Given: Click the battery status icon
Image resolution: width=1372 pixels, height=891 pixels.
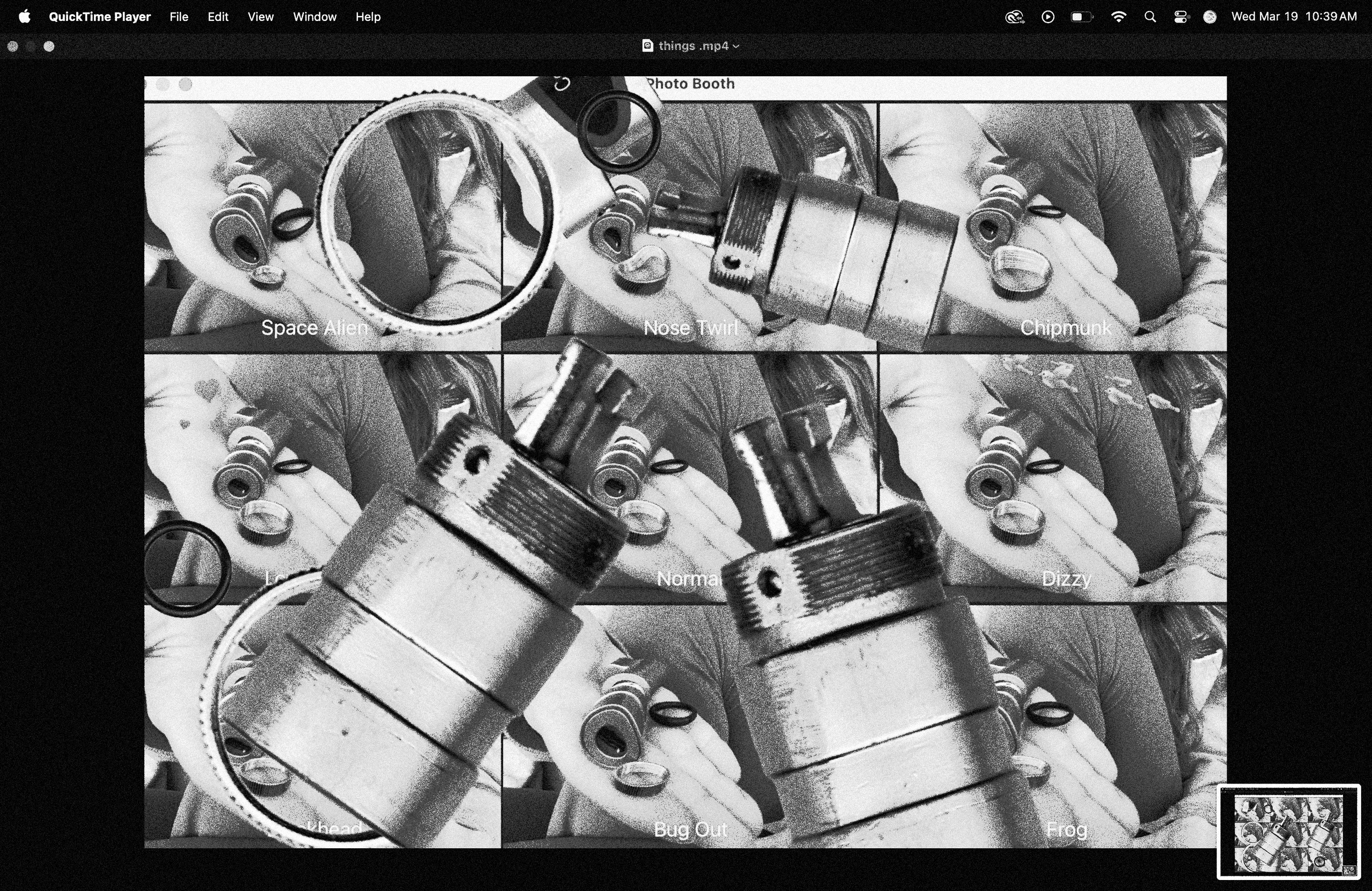Looking at the screenshot, I should (x=1081, y=16).
